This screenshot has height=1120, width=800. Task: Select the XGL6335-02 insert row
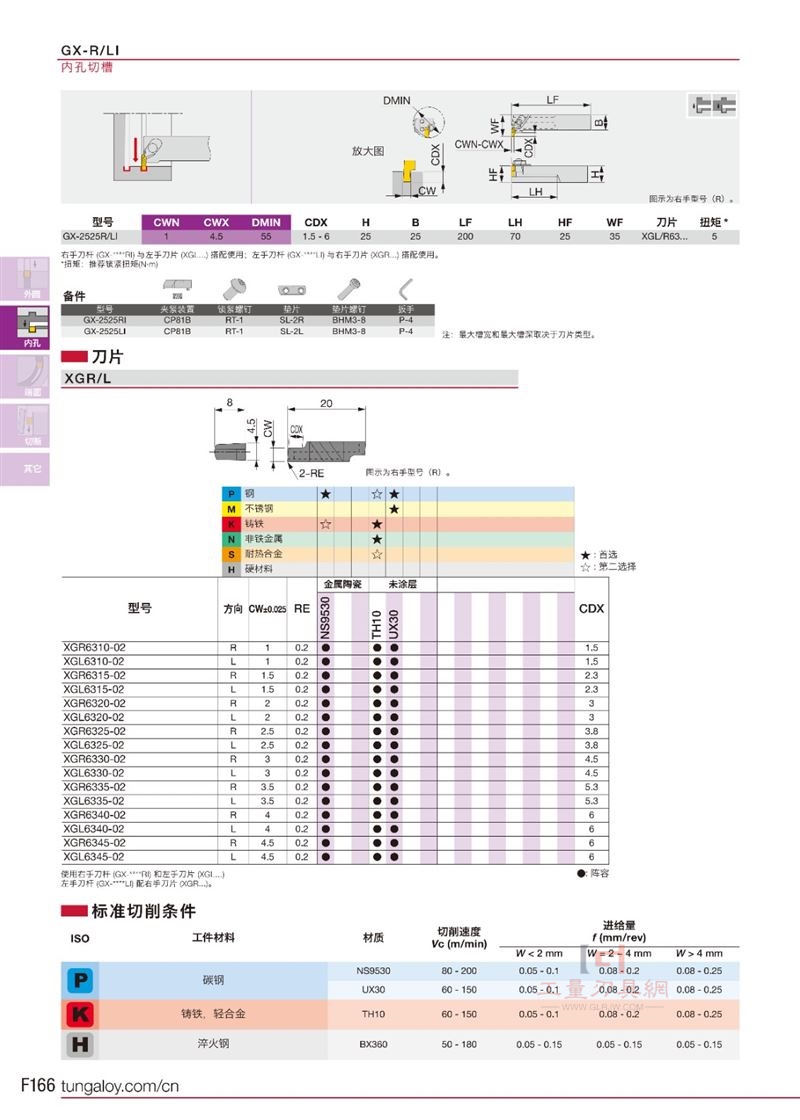pos(335,801)
